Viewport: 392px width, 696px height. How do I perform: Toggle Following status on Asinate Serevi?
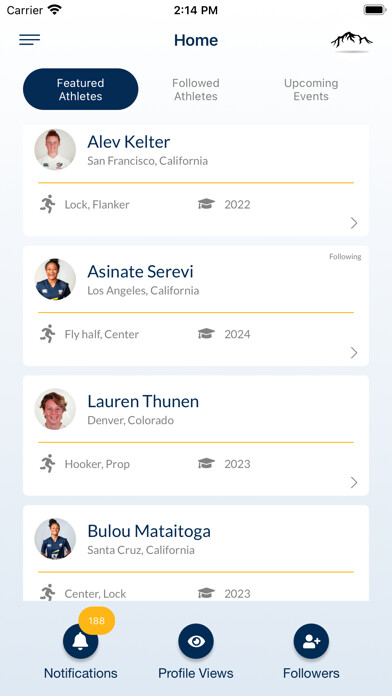345,257
